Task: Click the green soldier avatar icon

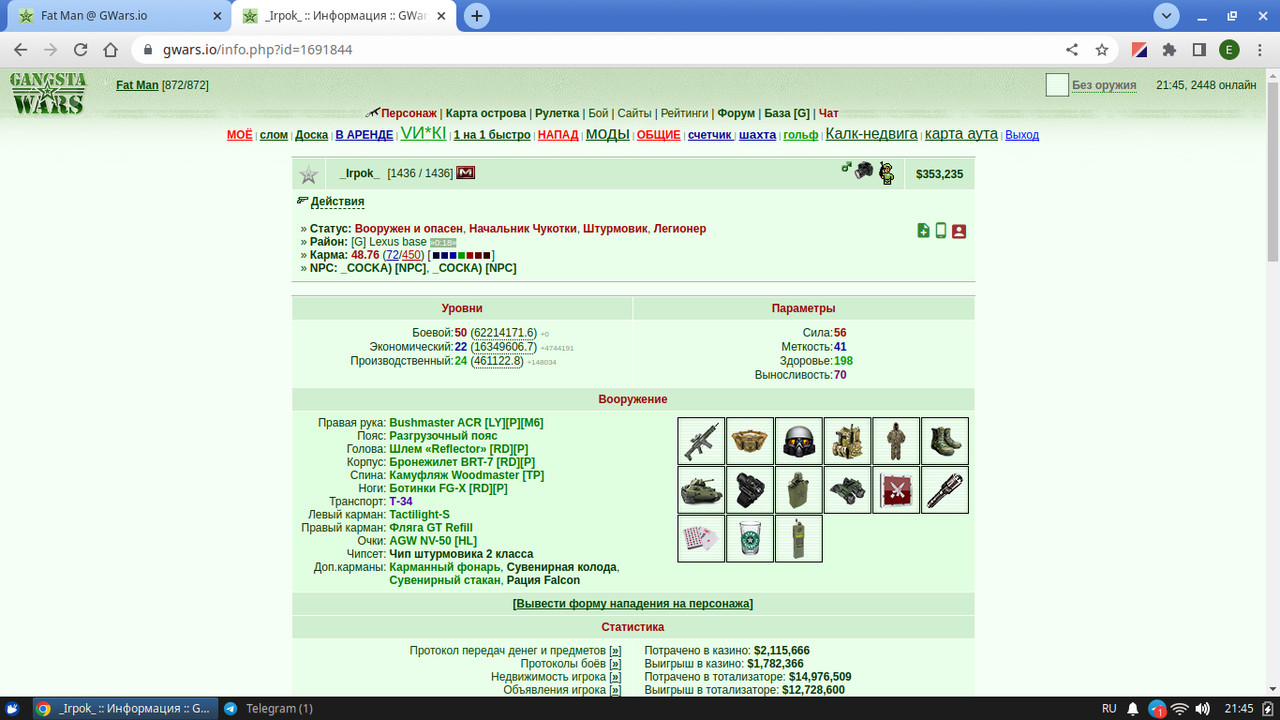Action: pyautogui.click(x=886, y=173)
